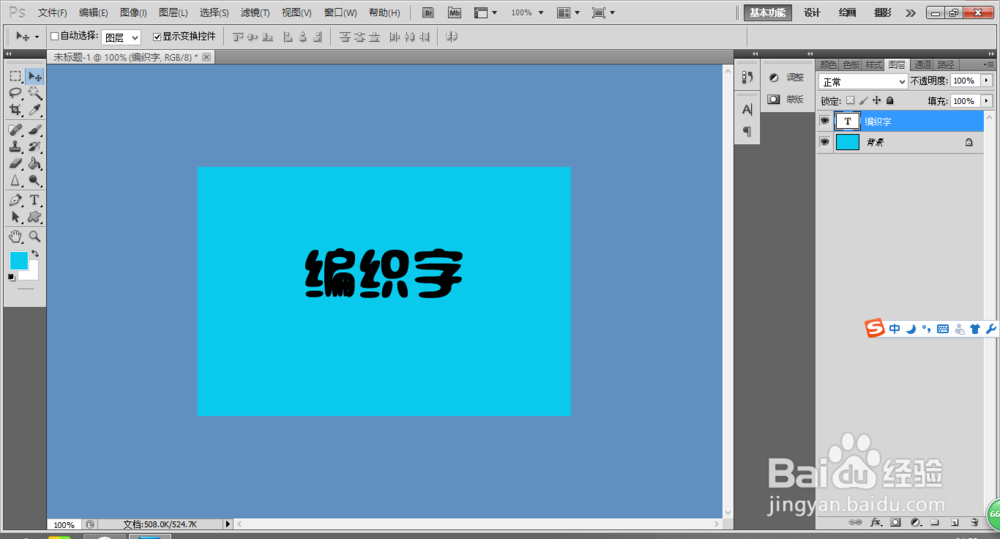Toggle lock position
The image size is (1000, 539).
[877, 100]
